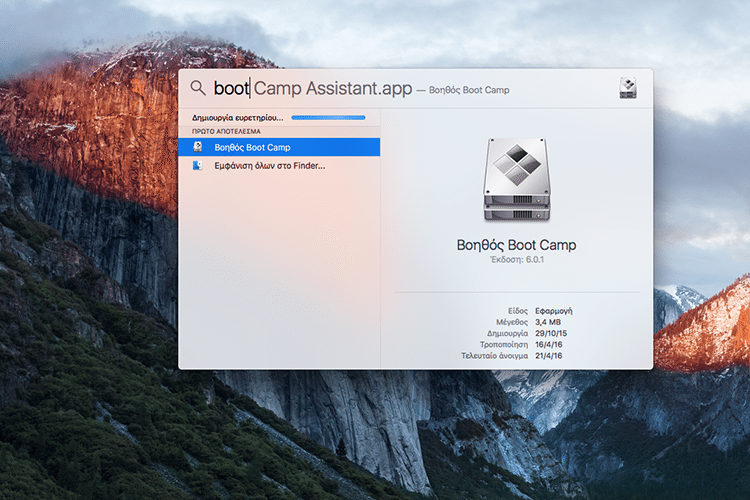Click the Spotlight magnifying glass icon
Screen dimensions: 750x500
pos(198,88)
